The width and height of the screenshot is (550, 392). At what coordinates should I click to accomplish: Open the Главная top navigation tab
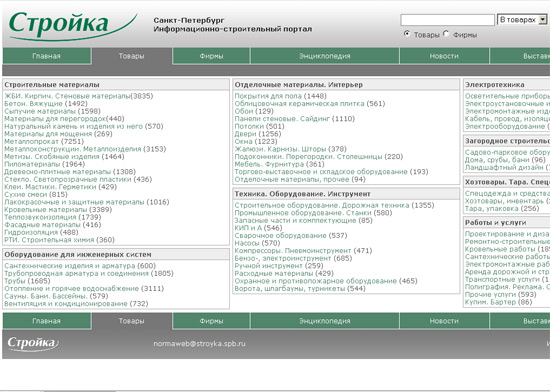point(47,56)
